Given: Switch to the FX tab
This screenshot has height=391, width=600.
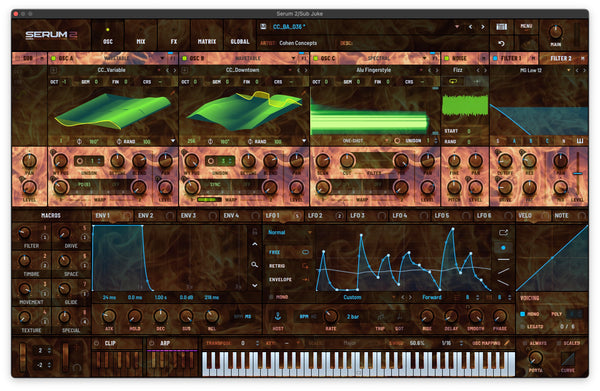Looking at the screenshot, I should click(174, 36).
